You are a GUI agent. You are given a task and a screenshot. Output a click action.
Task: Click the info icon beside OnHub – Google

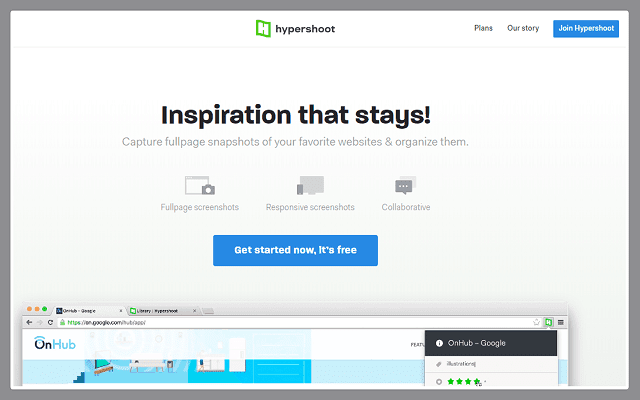[x=438, y=343]
